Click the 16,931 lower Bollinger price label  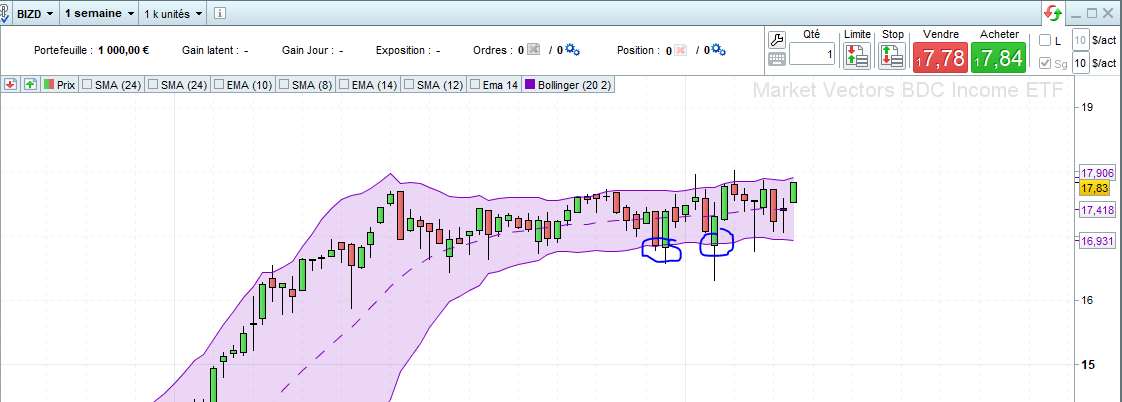click(1096, 241)
